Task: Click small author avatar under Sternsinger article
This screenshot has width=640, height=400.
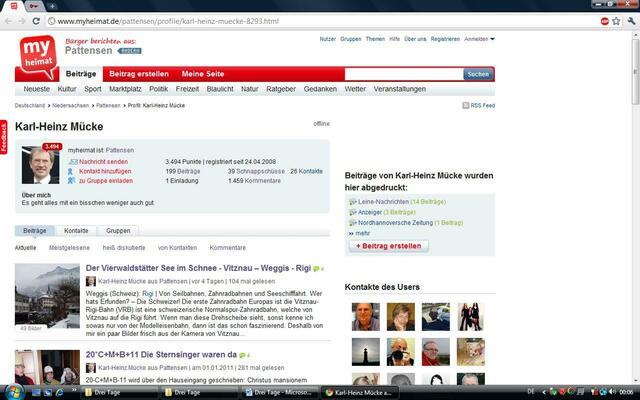Action: coord(91,367)
